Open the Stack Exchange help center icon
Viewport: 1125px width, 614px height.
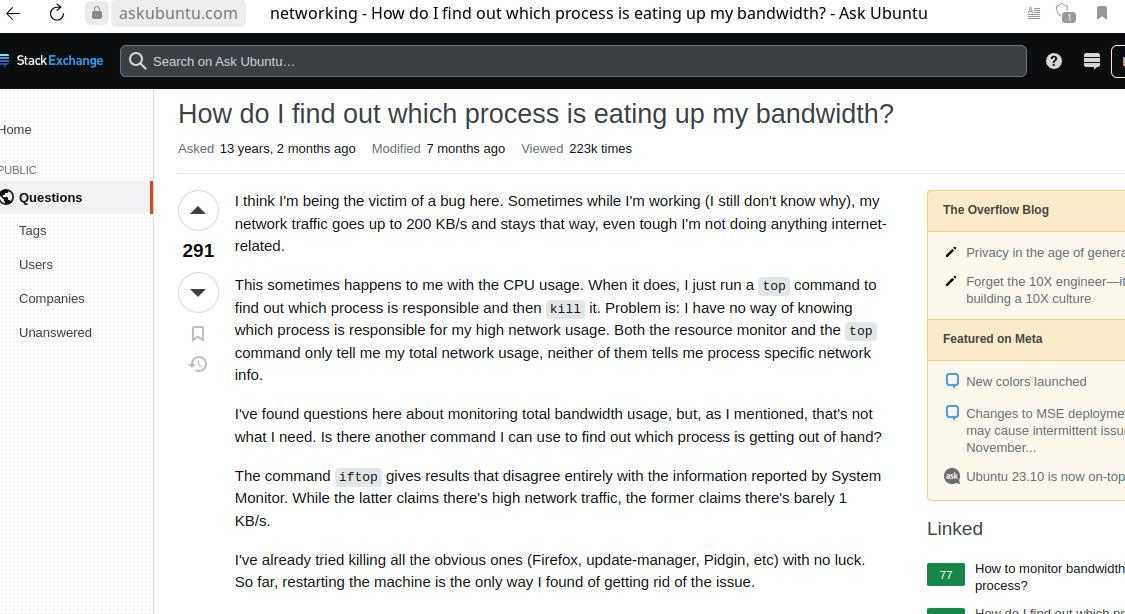tap(1053, 61)
